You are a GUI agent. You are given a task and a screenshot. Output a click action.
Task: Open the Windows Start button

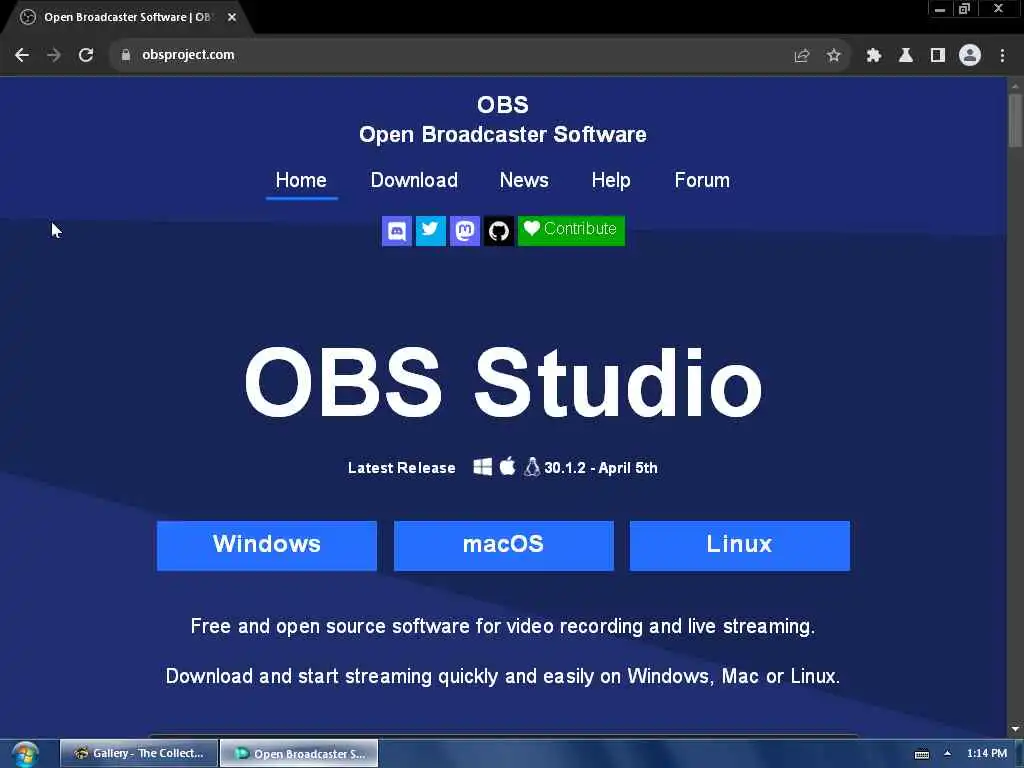25,754
